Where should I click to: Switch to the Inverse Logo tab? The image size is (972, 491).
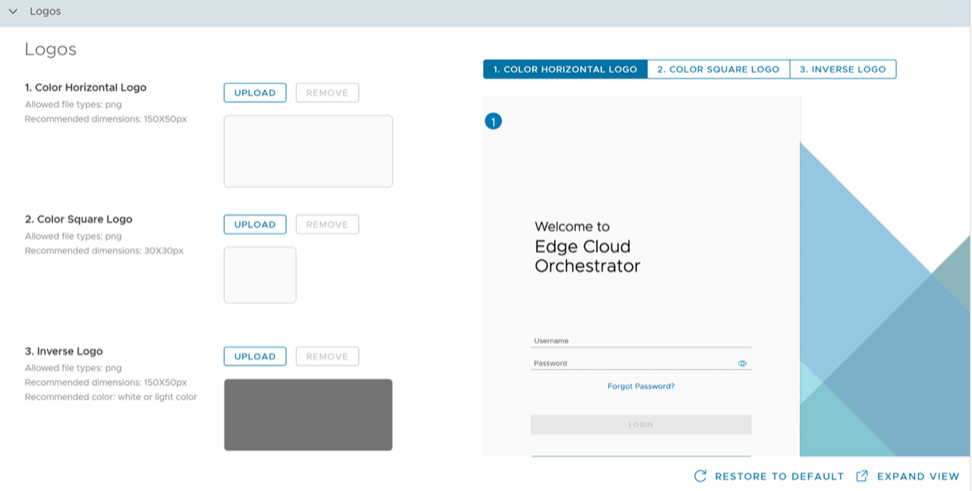click(842, 69)
